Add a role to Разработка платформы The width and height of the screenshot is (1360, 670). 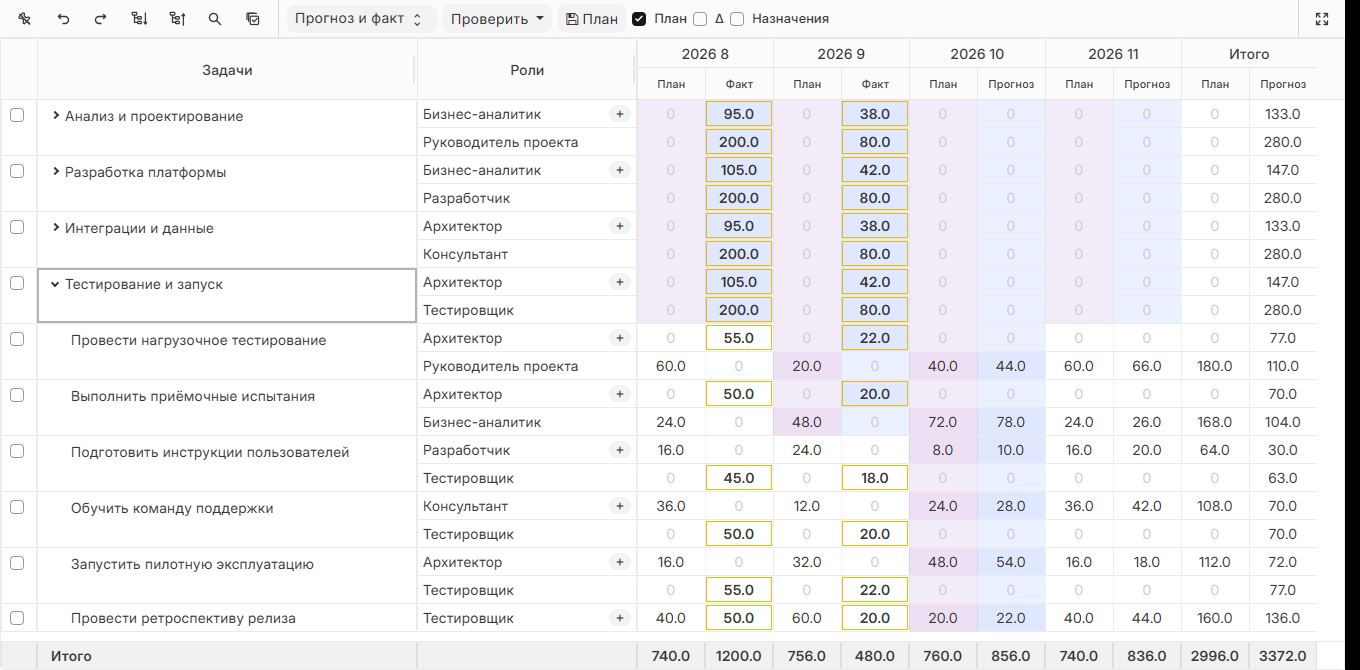tap(619, 170)
